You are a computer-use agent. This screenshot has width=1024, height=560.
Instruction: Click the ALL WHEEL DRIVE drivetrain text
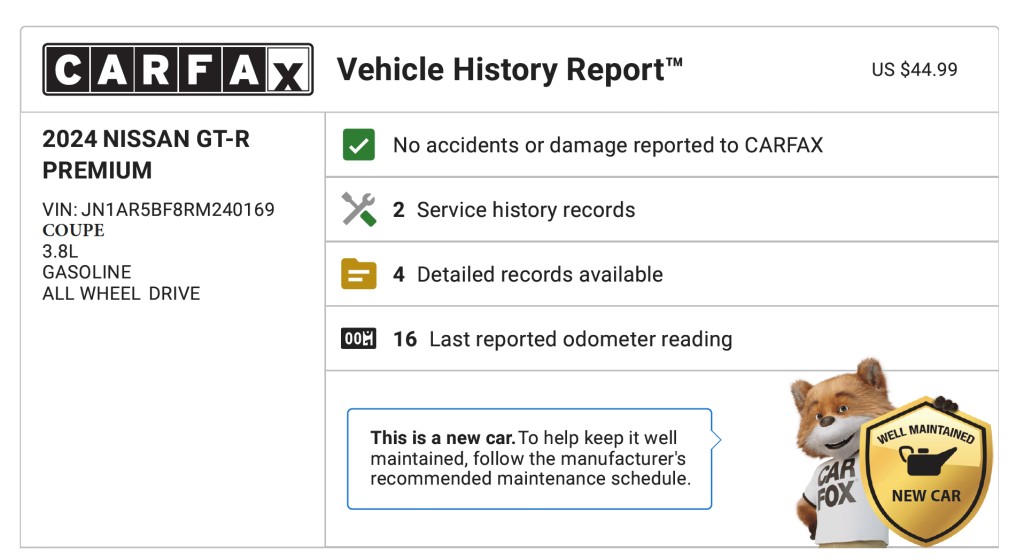tap(121, 294)
